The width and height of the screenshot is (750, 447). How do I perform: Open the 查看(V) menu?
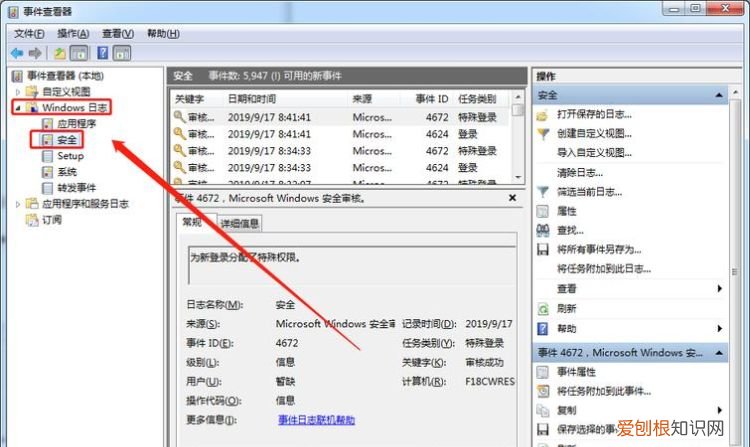118,33
